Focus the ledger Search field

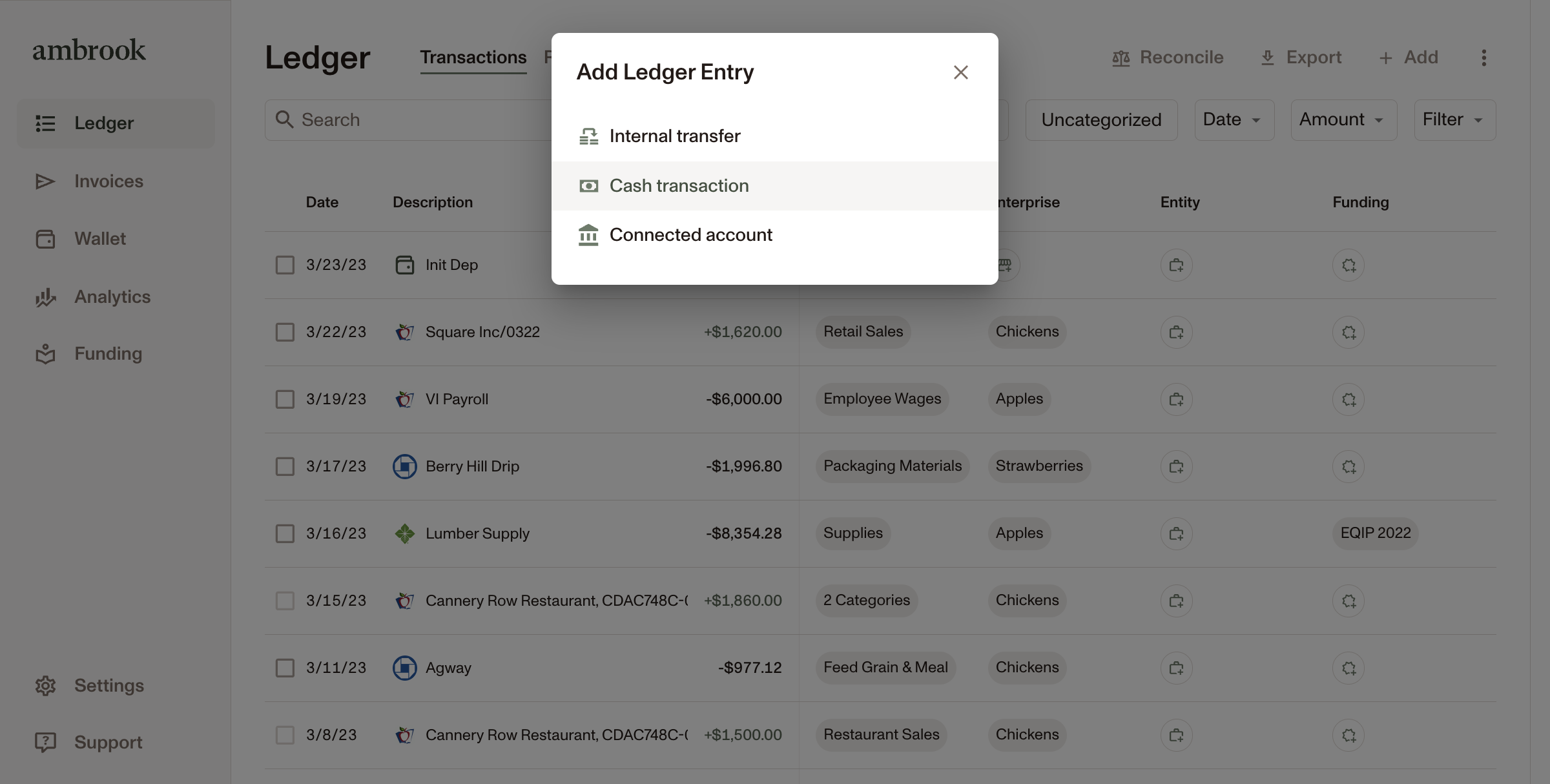click(408, 120)
